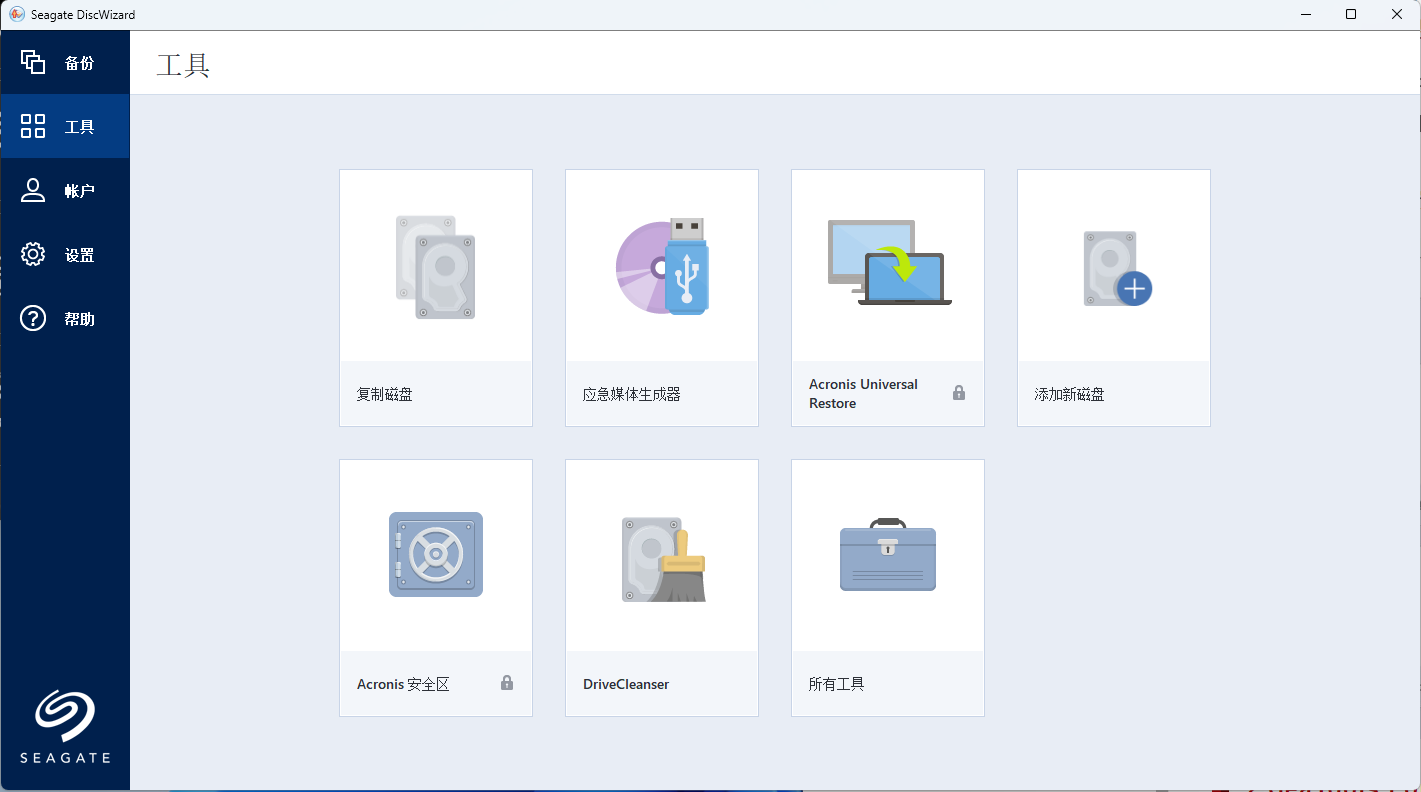Click the person account icon
This screenshot has width=1421, height=792.
(x=33, y=190)
